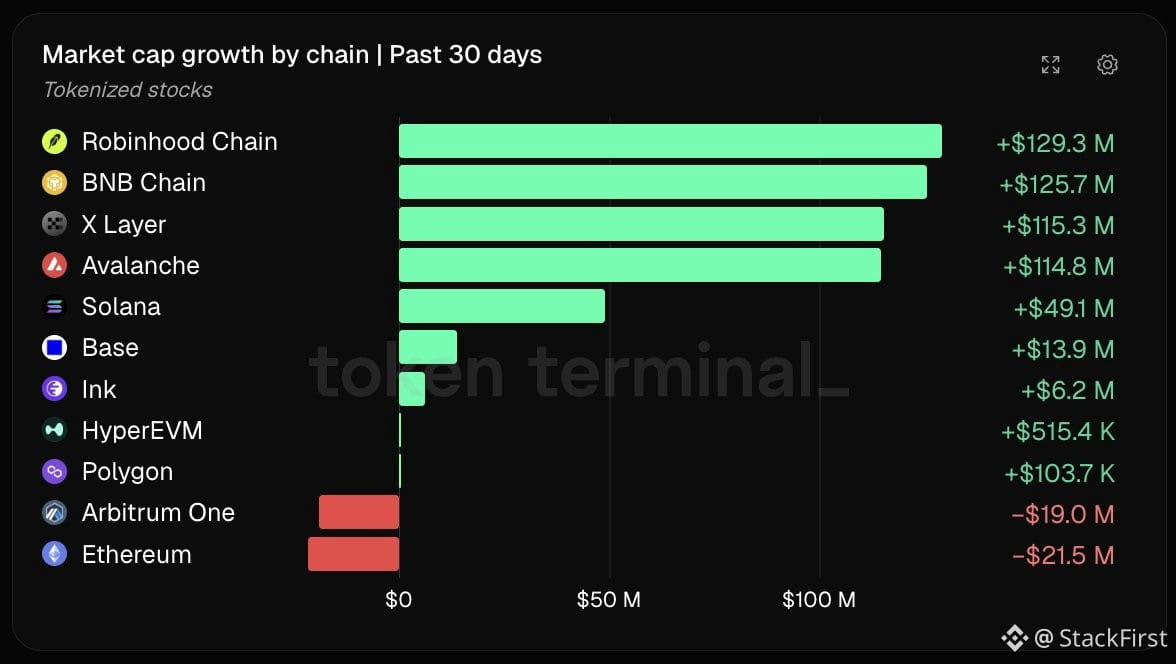1176x664 pixels.
Task: Click the $50 M axis label
Action: [609, 599]
